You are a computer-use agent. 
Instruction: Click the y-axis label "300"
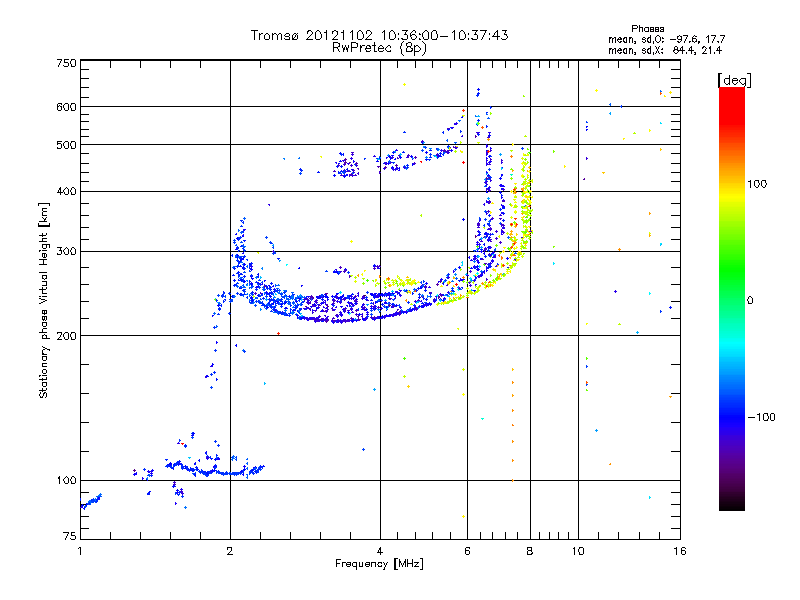pyautogui.click(x=66, y=251)
